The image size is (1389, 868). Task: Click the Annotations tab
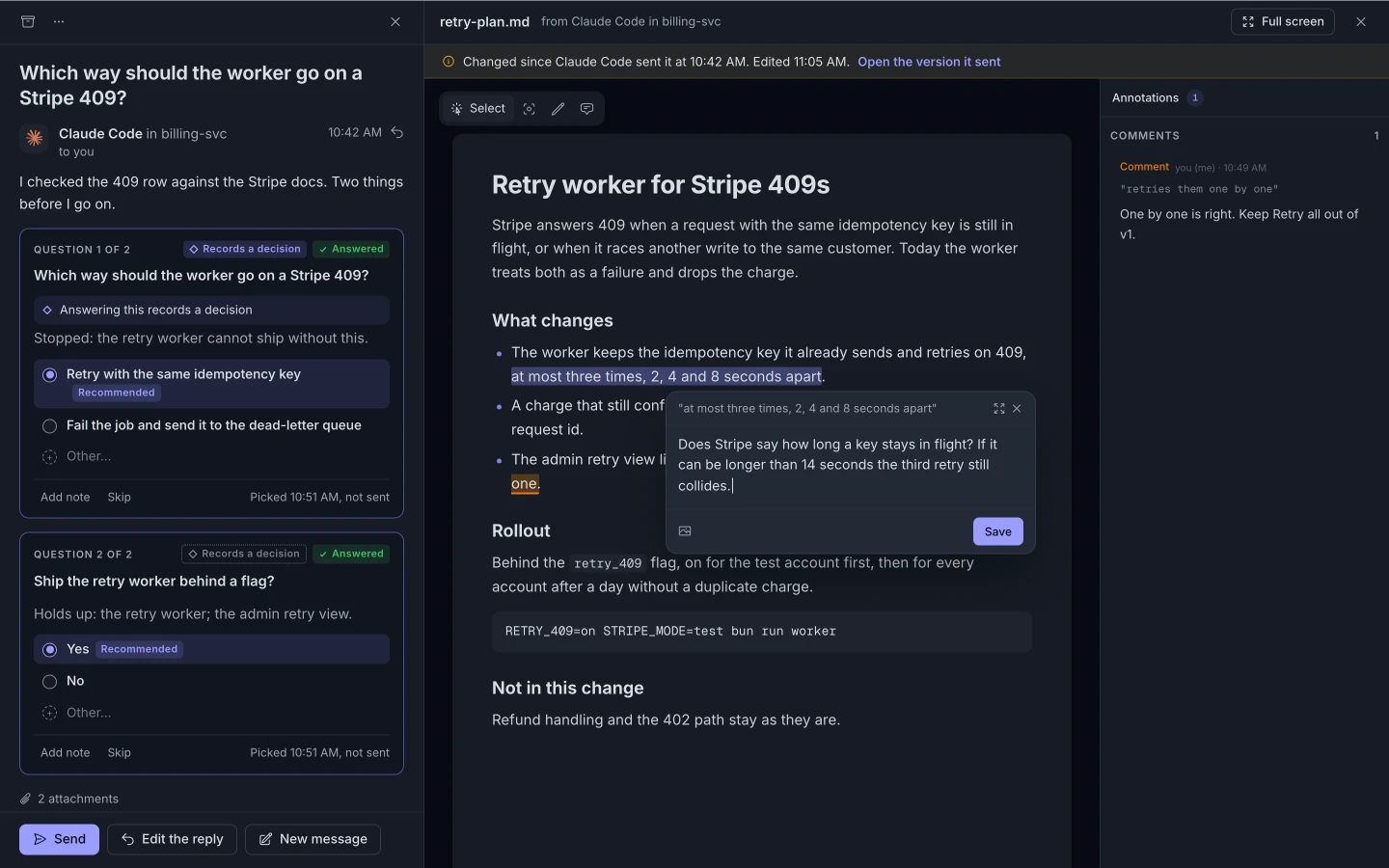[1157, 97]
